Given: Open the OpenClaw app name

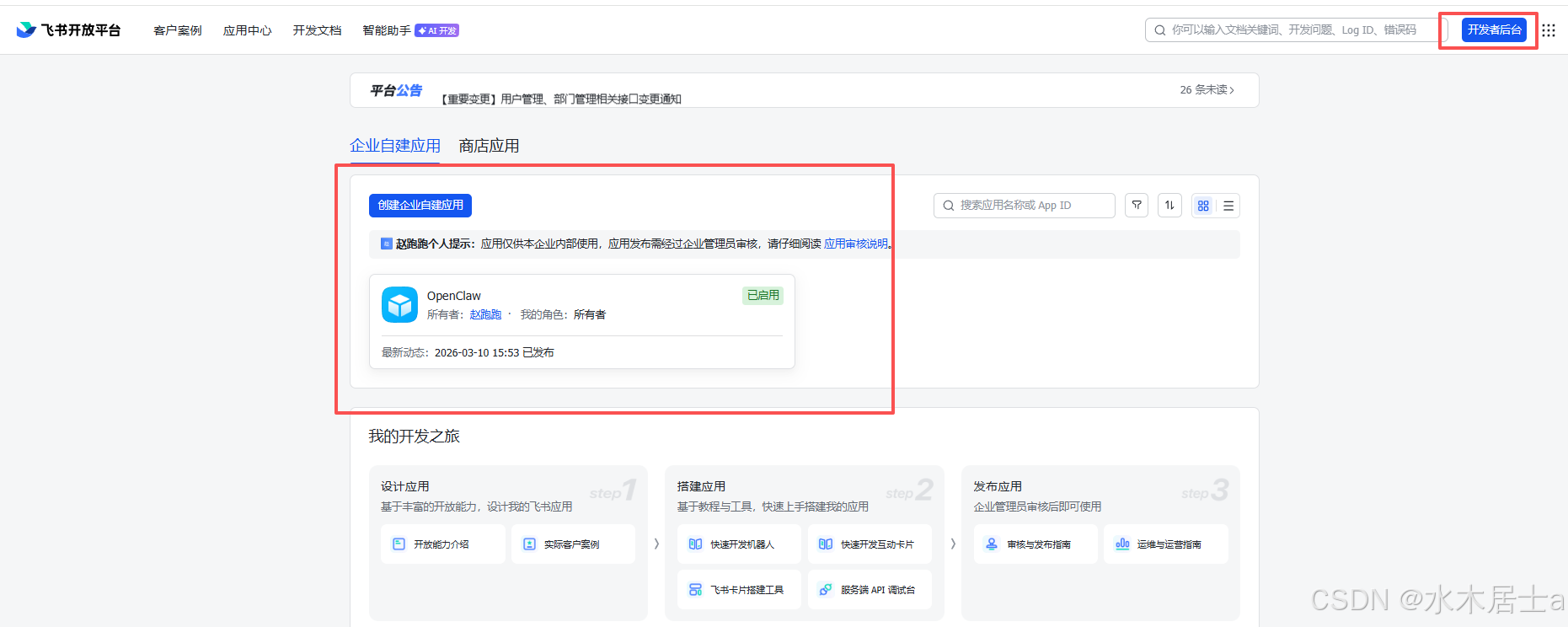Looking at the screenshot, I should 454,296.
